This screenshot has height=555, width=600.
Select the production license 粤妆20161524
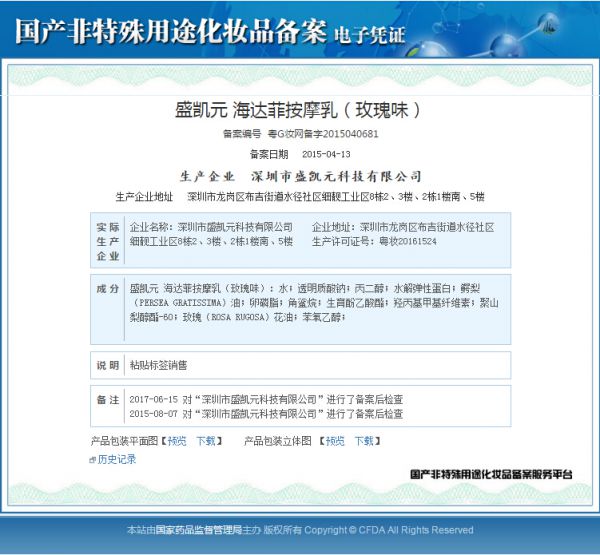[408, 241]
